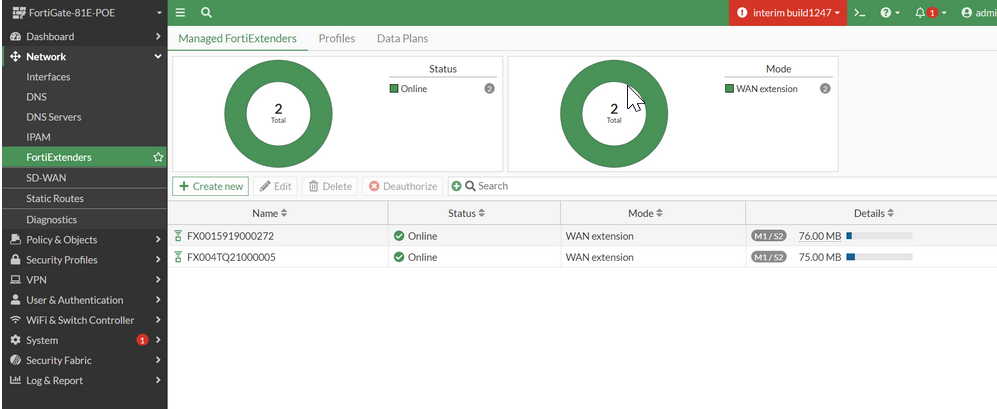The width and height of the screenshot is (997, 409).
Task: Open the global search magnifier icon
Action: [x=206, y=13]
